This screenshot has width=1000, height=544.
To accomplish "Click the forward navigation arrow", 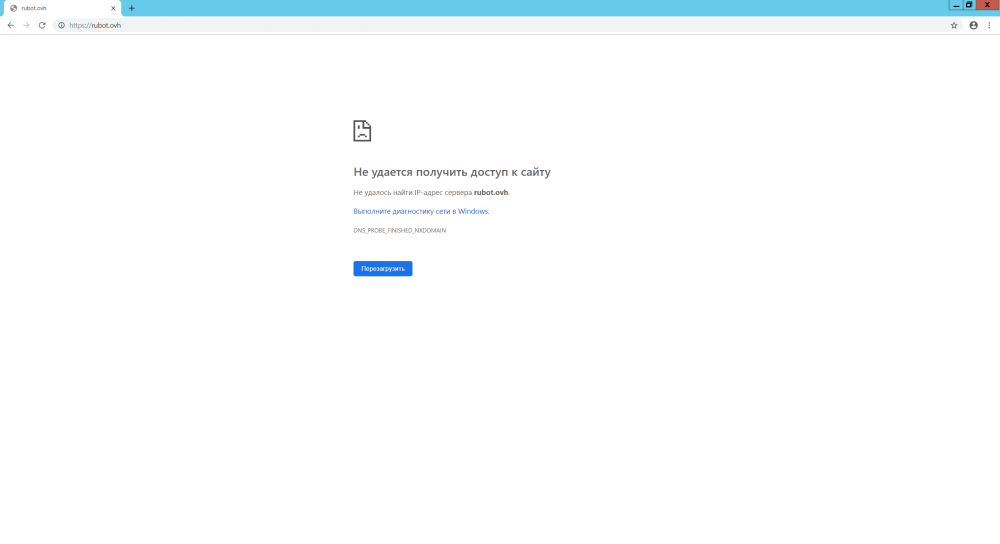I will click(26, 25).
